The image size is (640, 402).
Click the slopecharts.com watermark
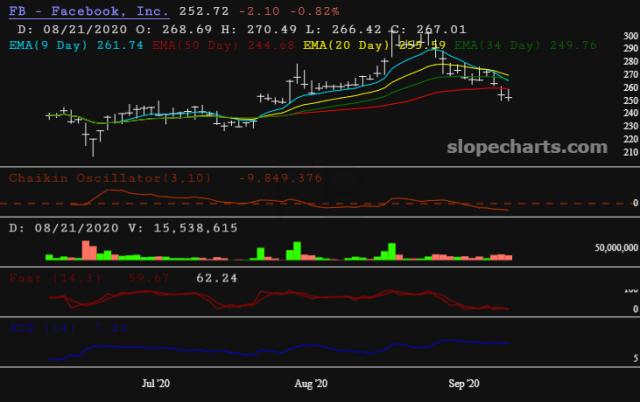pos(527,147)
